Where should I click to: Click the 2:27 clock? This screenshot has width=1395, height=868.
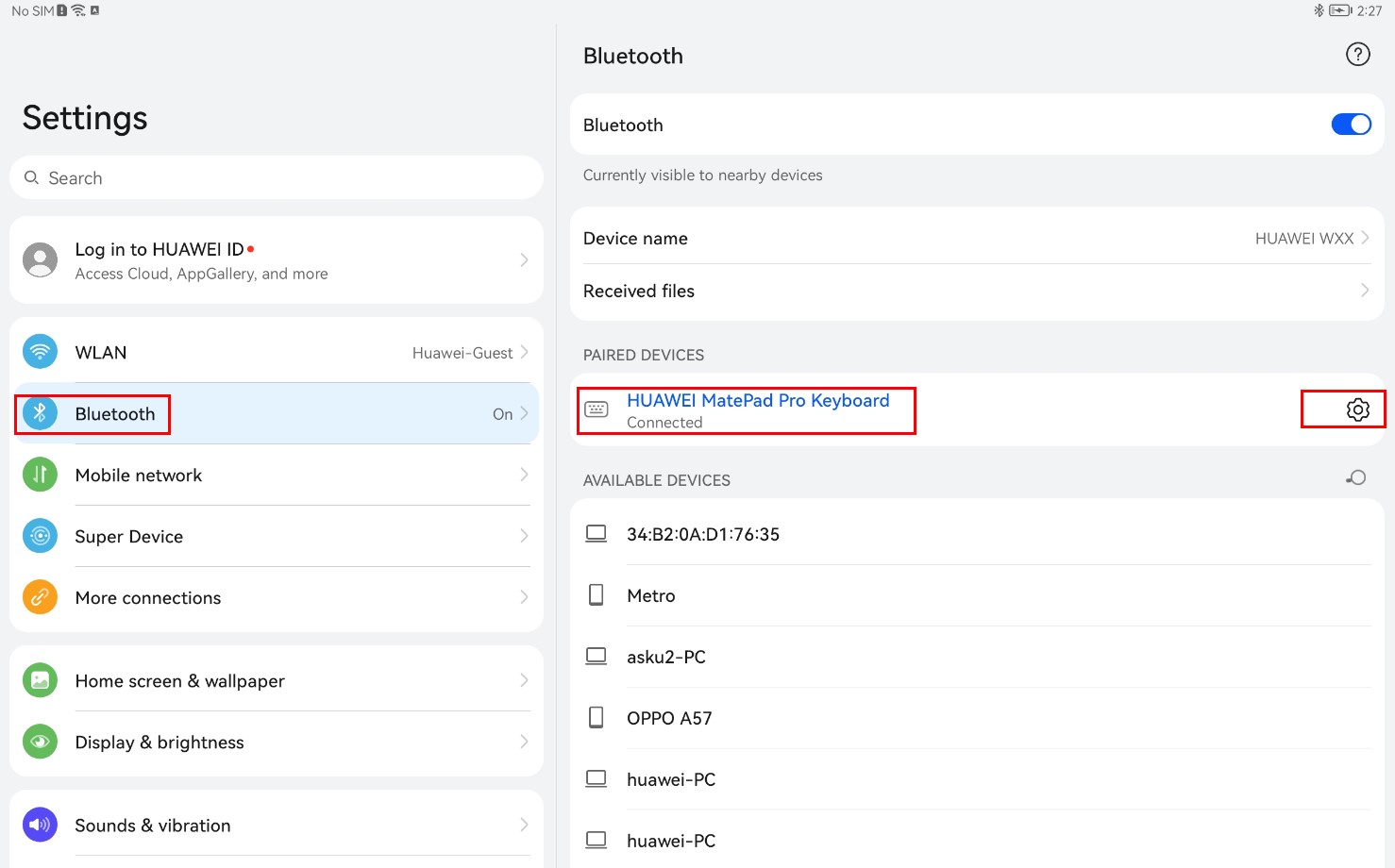[1370, 10]
